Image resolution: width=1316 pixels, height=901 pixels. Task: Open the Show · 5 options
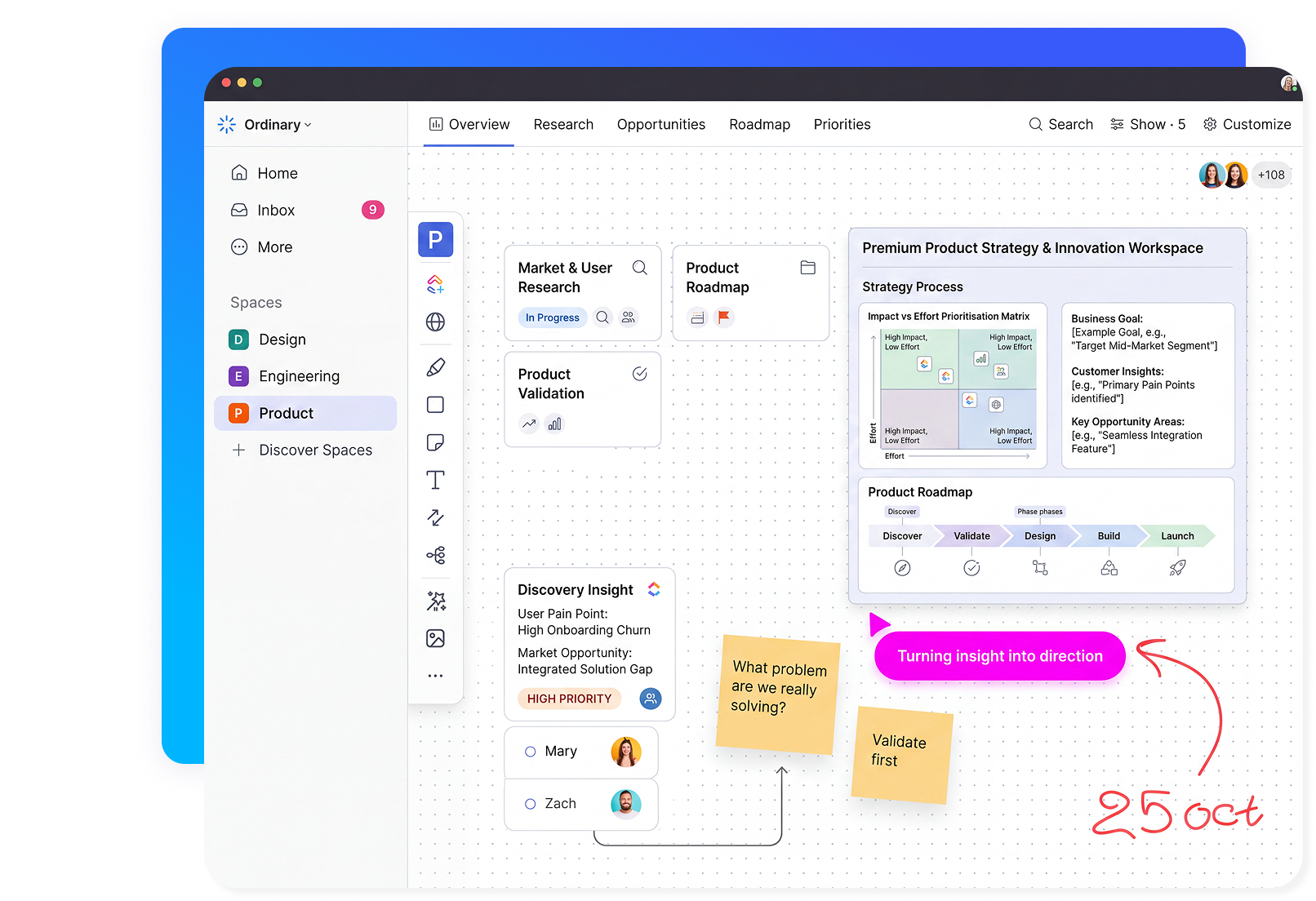(x=1148, y=124)
